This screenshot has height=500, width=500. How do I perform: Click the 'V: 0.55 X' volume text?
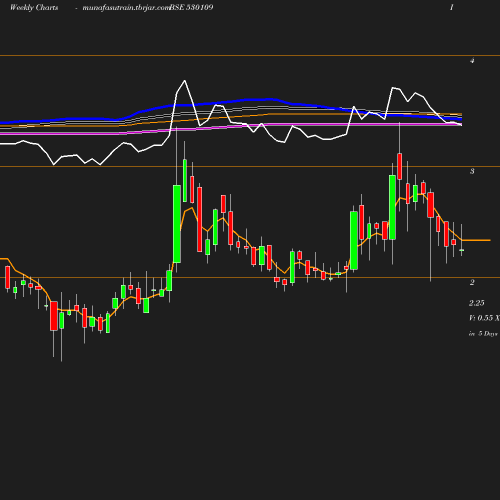coord(484,318)
